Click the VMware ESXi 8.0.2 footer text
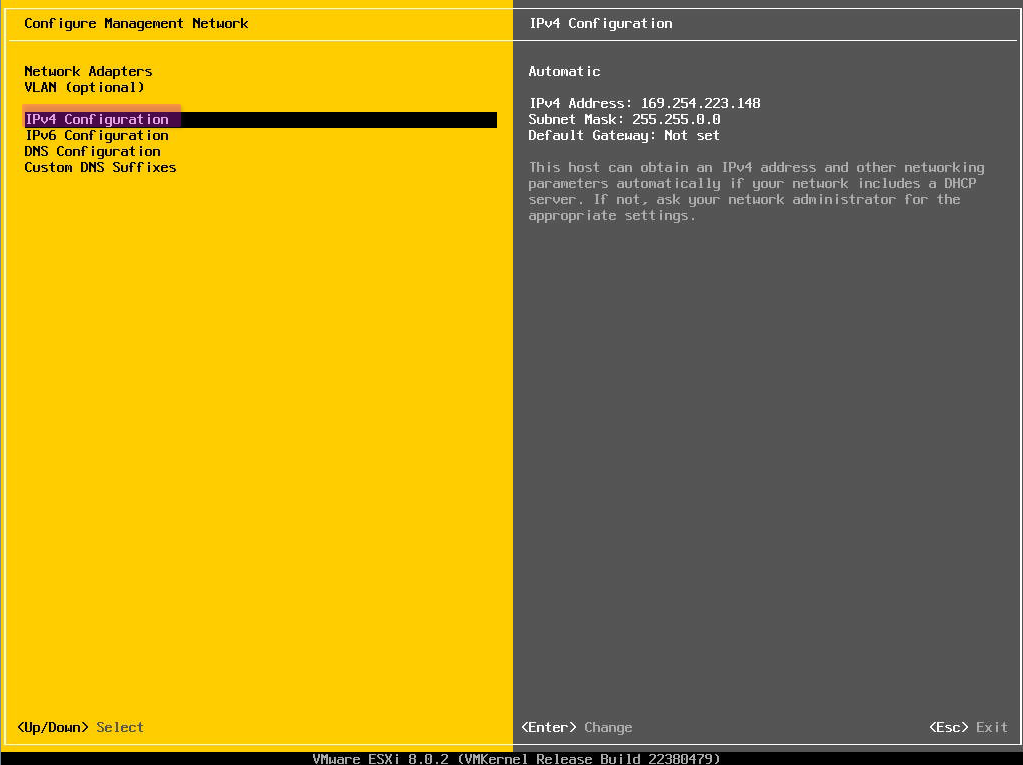This screenshot has width=1023, height=765. [x=380, y=759]
